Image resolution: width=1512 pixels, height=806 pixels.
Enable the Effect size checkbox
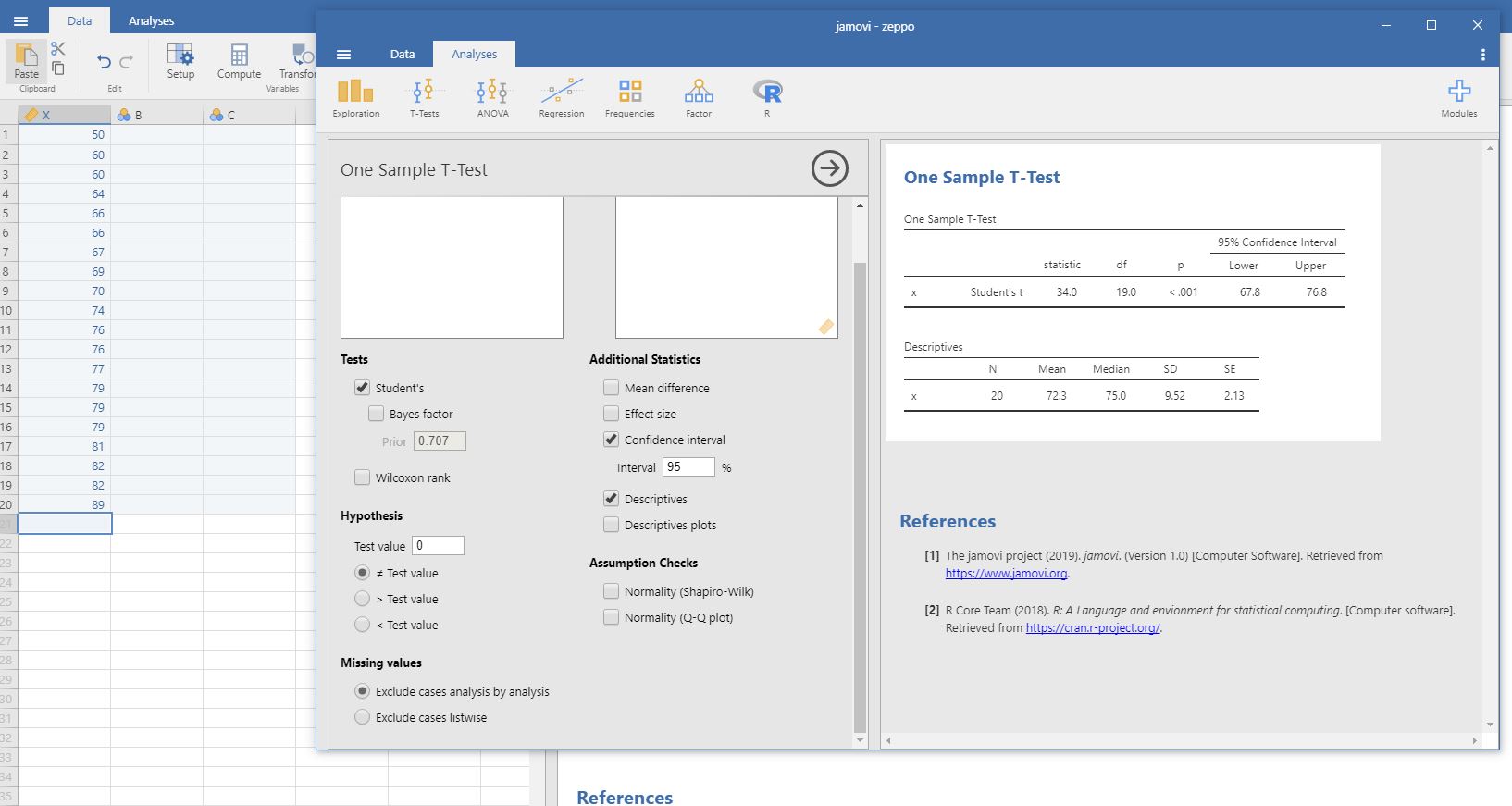pos(611,414)
